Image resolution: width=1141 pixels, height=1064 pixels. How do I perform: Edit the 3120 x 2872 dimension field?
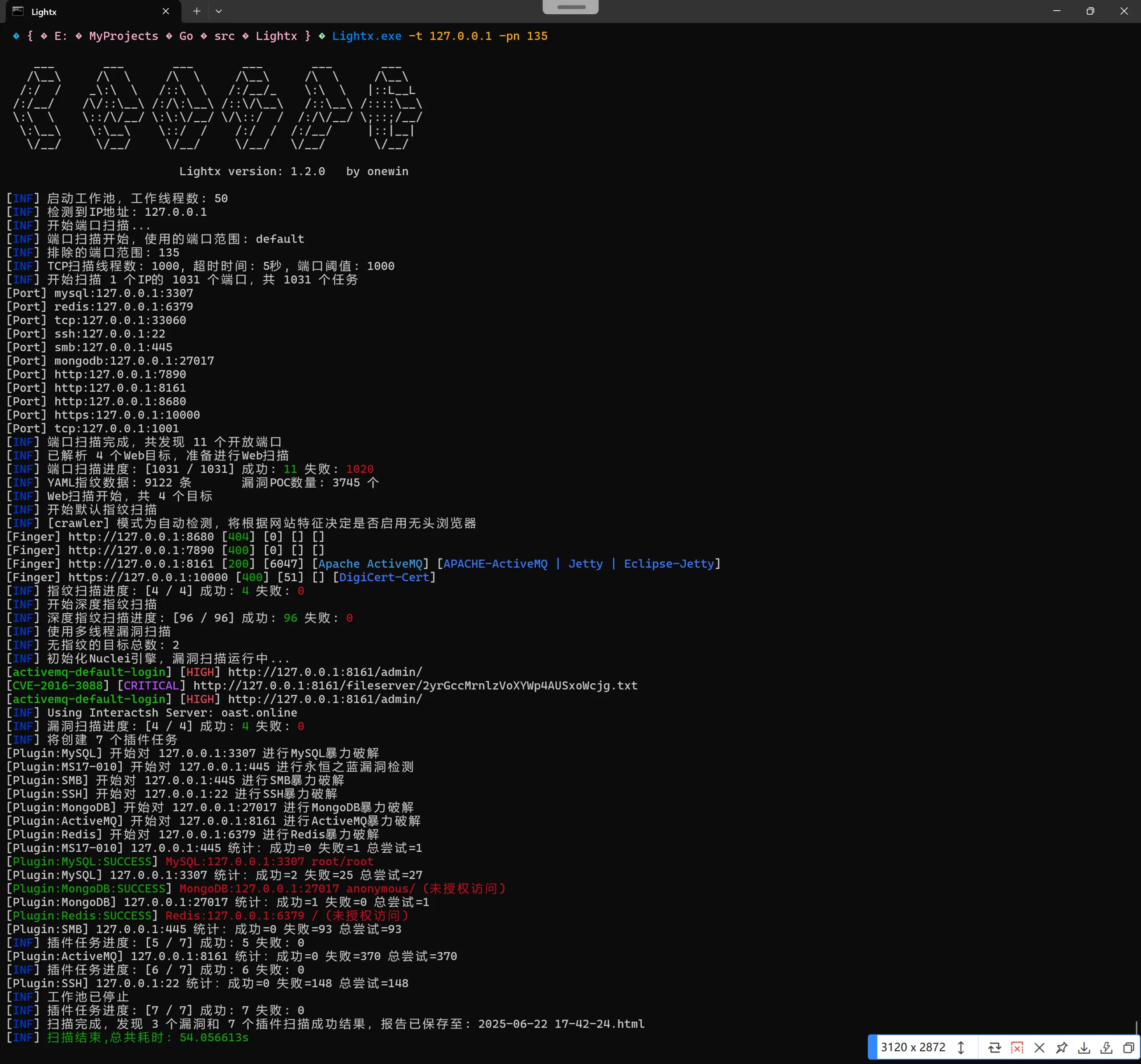click(914, 1048)
